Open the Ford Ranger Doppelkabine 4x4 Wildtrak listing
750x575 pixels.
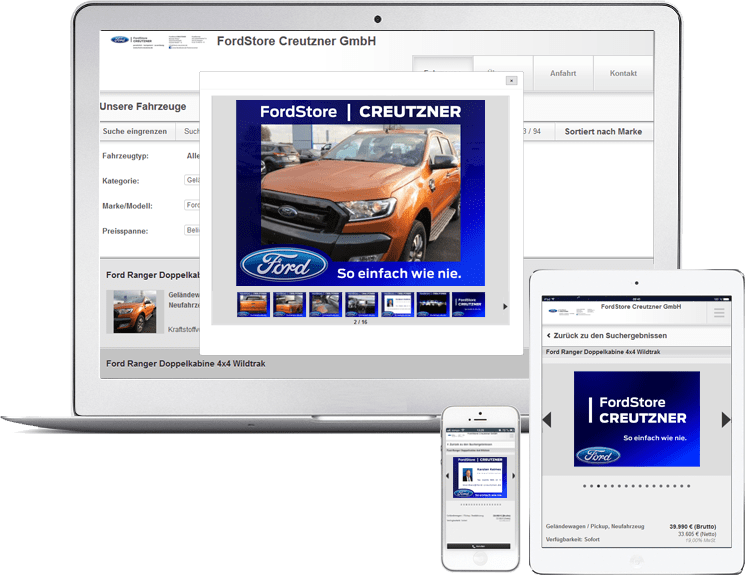click(186, 364)
